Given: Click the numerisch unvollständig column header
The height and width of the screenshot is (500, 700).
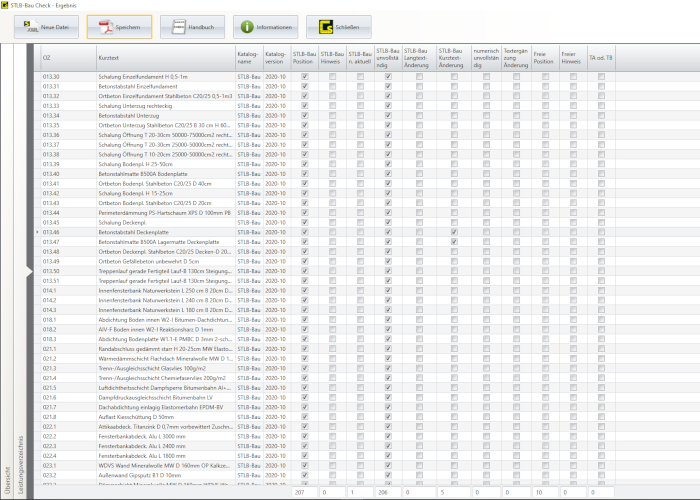Looking at the screenshot, I should point(487,58).
